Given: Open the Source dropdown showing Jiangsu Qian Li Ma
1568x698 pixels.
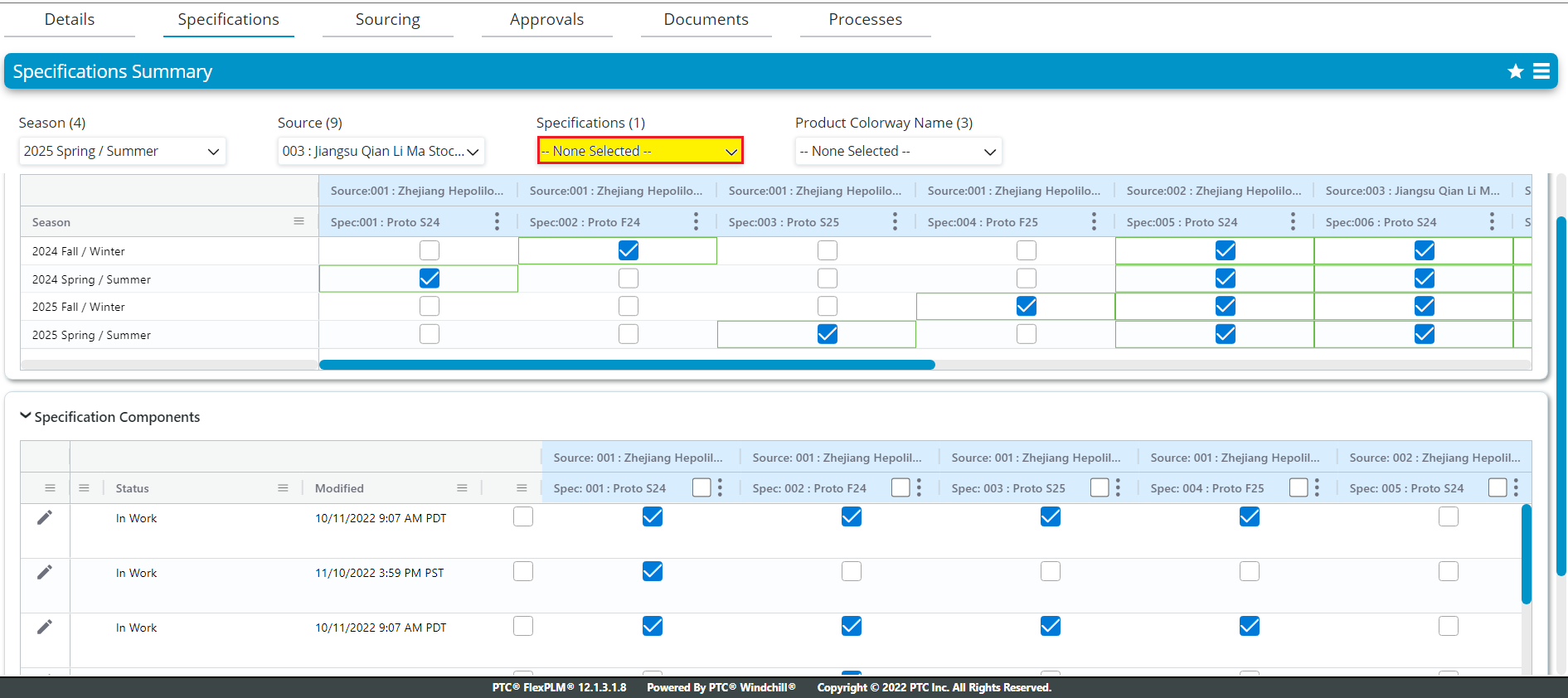Looking at the screenshot, I should 381,151.
